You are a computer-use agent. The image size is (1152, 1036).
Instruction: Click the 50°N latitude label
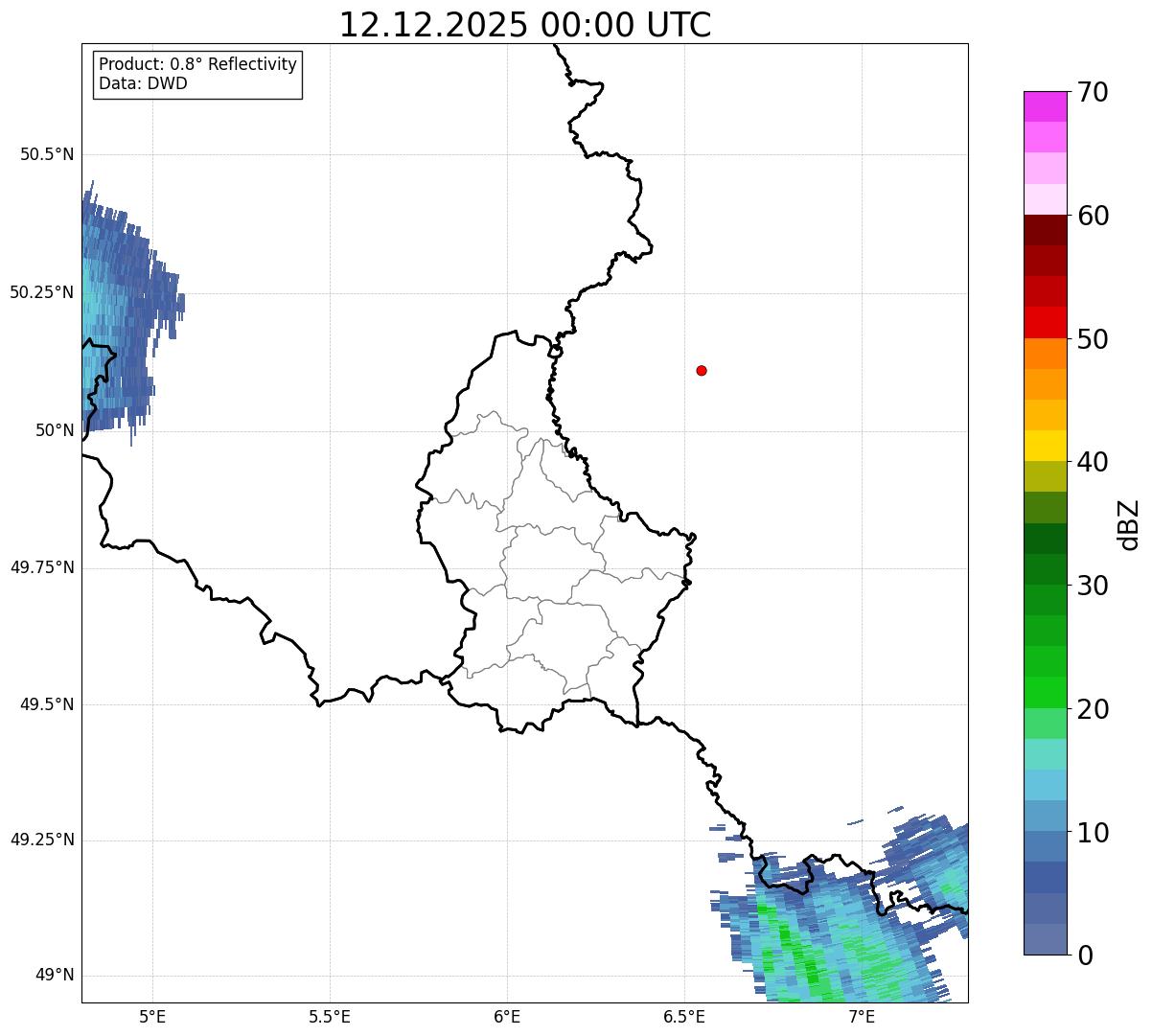tap(55, 430)
